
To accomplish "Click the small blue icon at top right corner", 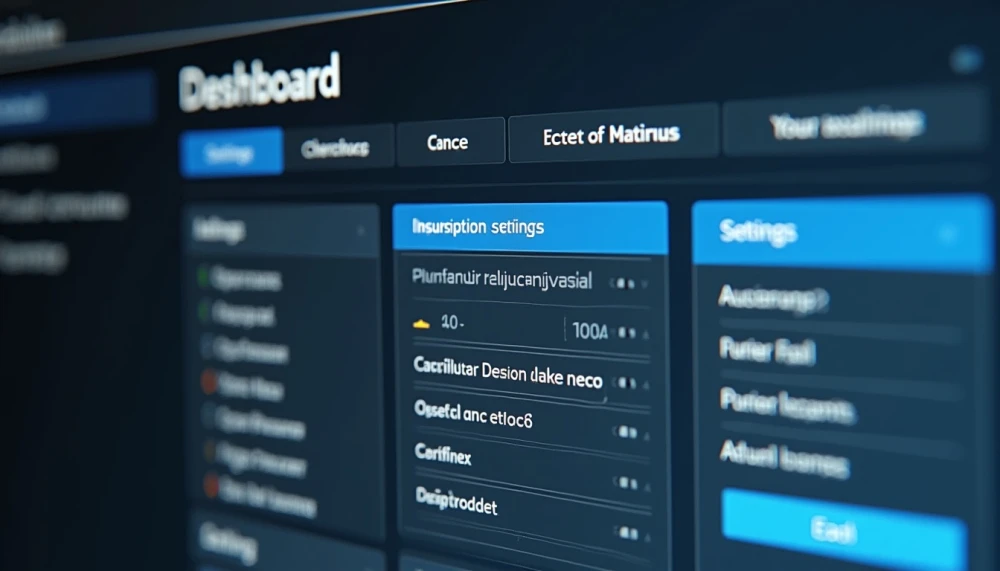I will (966, 60).
